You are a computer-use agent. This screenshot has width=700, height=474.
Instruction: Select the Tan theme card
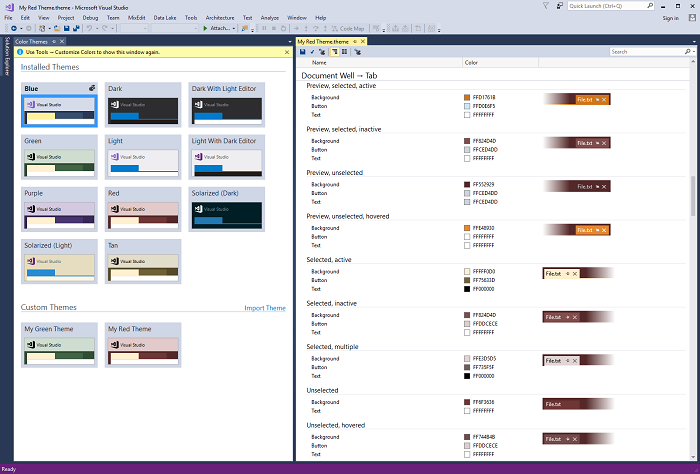tap(143, 261)
